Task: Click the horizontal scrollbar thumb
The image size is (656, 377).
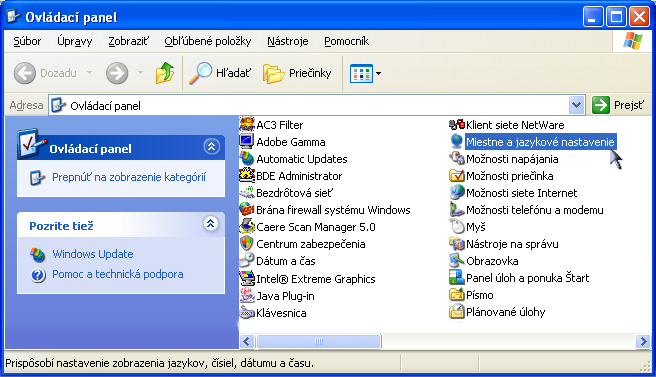Action: (318, 341)
